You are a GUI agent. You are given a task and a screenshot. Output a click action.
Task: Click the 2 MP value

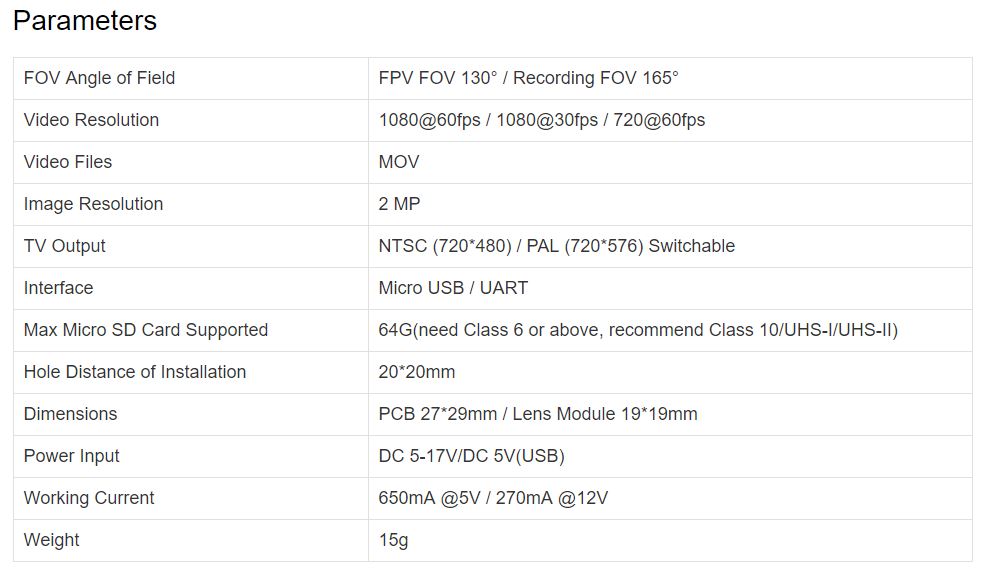point(399,204)
